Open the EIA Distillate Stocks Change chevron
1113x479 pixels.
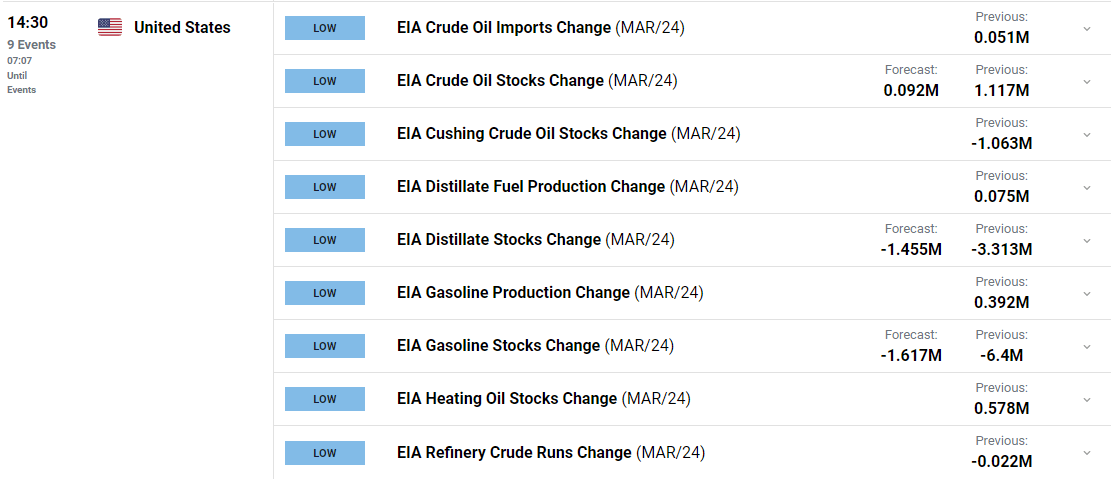1086,241
